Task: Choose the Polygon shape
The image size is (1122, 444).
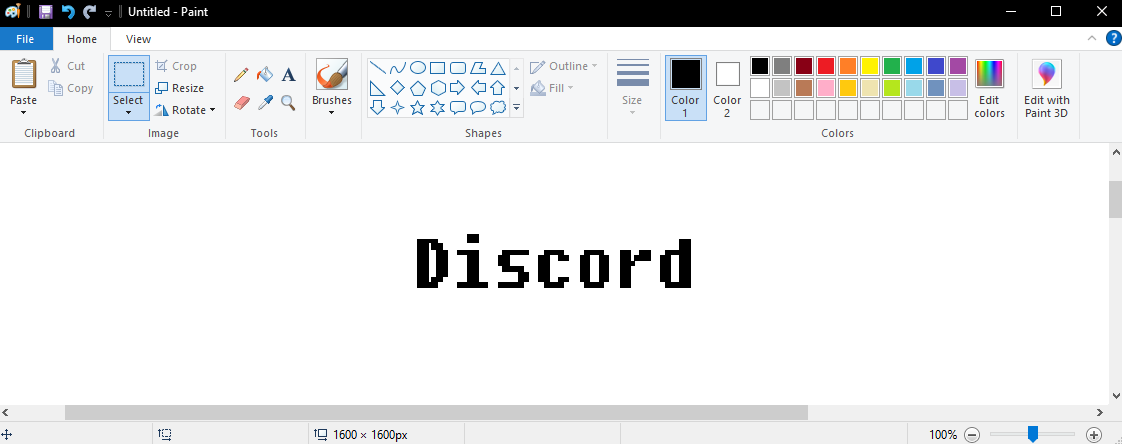Action: [x=478, y=68]
